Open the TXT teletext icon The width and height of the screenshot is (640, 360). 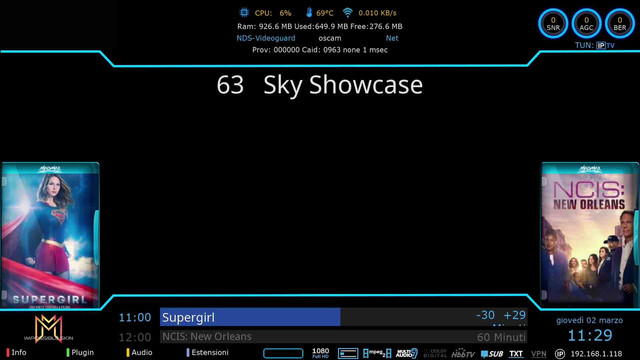[516, 354]
